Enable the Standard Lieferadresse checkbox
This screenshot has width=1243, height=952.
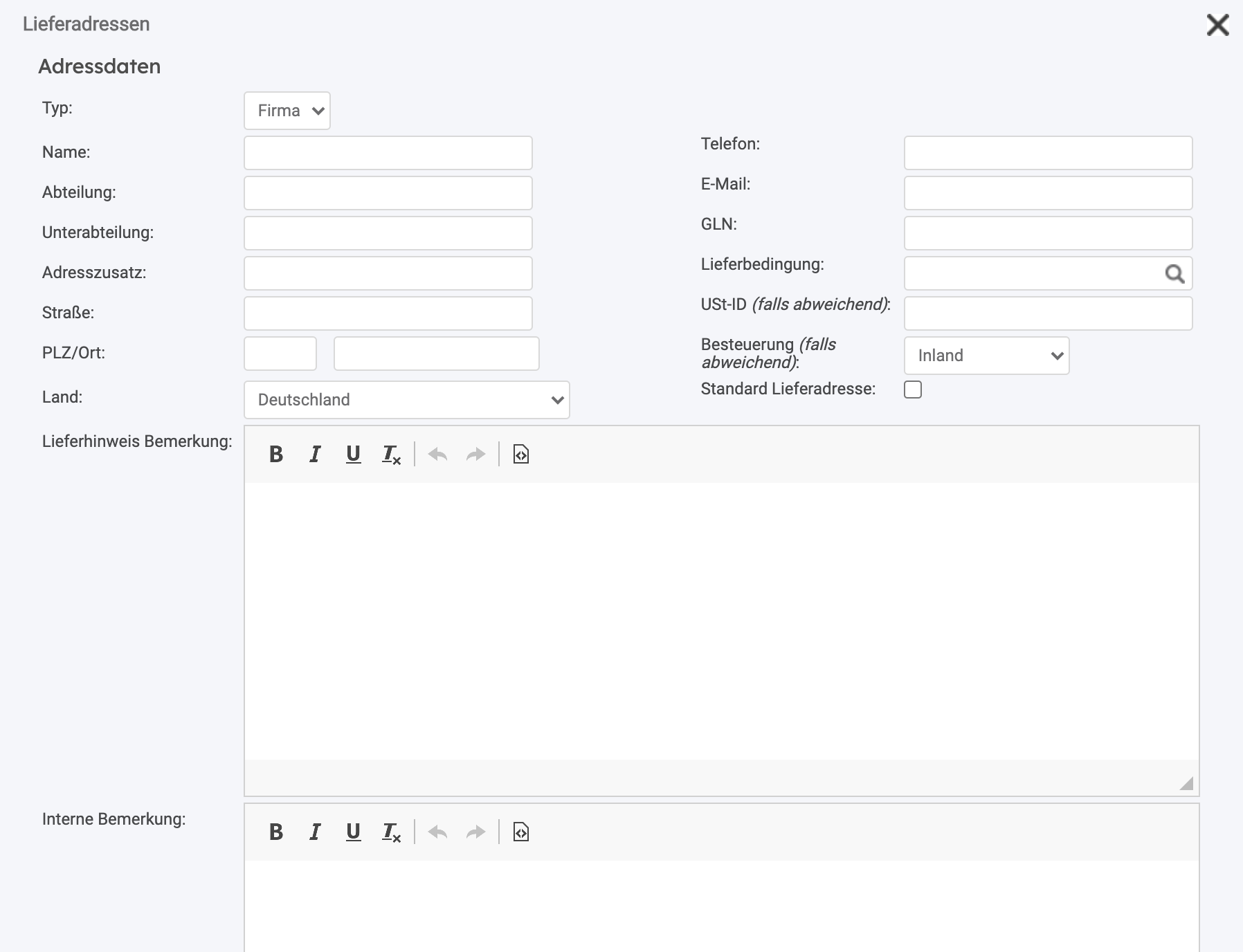(x=913, y=390)
